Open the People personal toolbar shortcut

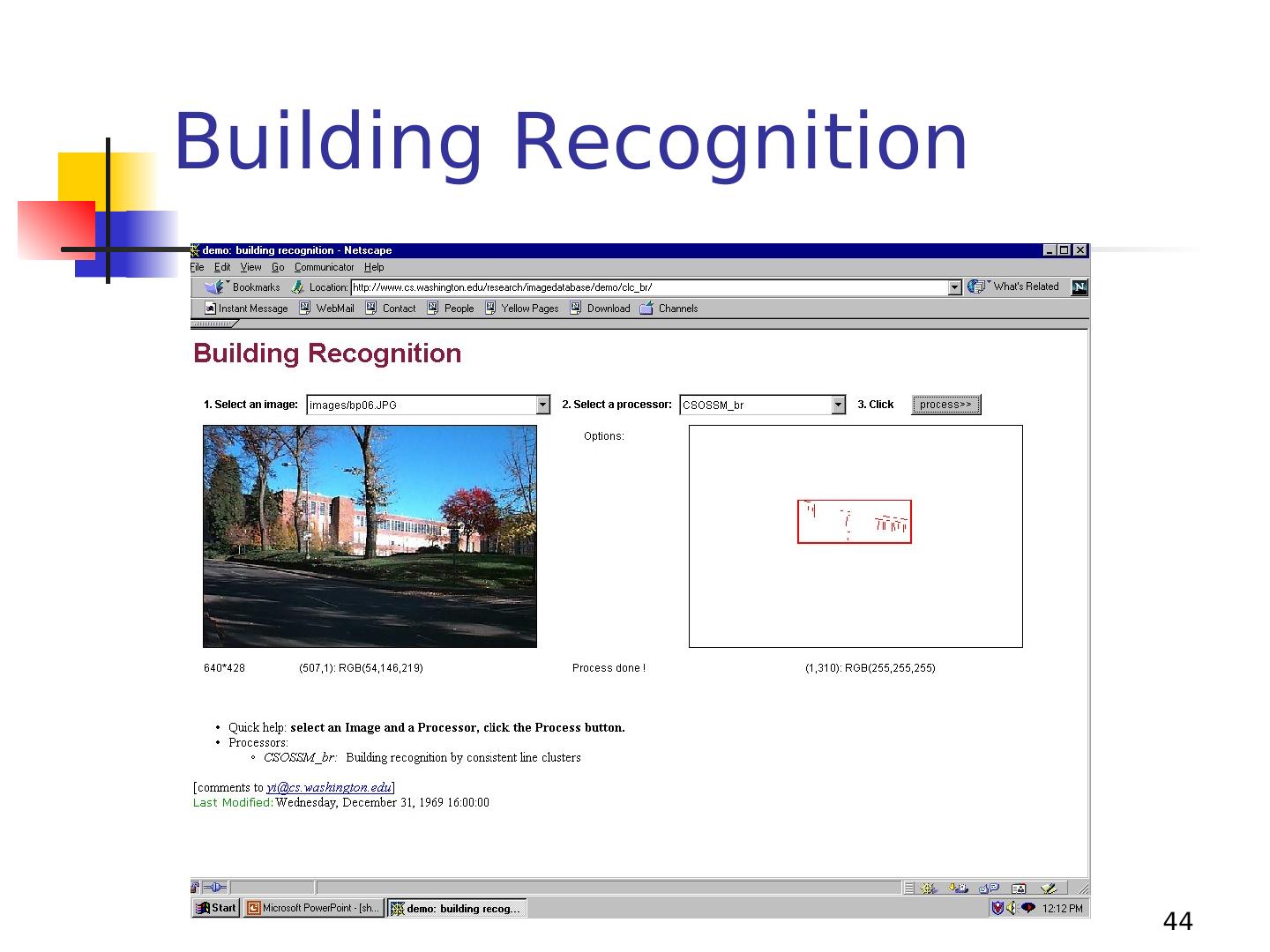(x=451, y=309)
